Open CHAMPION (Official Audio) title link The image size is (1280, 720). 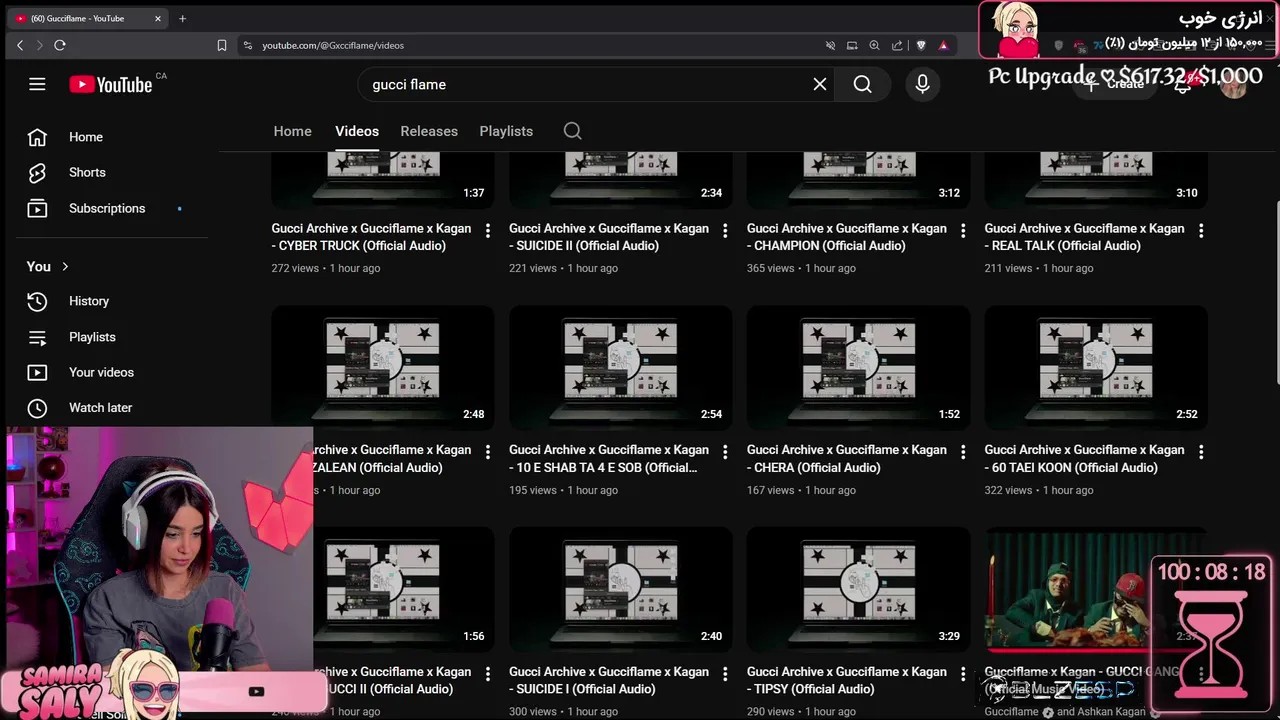(846, 237)
